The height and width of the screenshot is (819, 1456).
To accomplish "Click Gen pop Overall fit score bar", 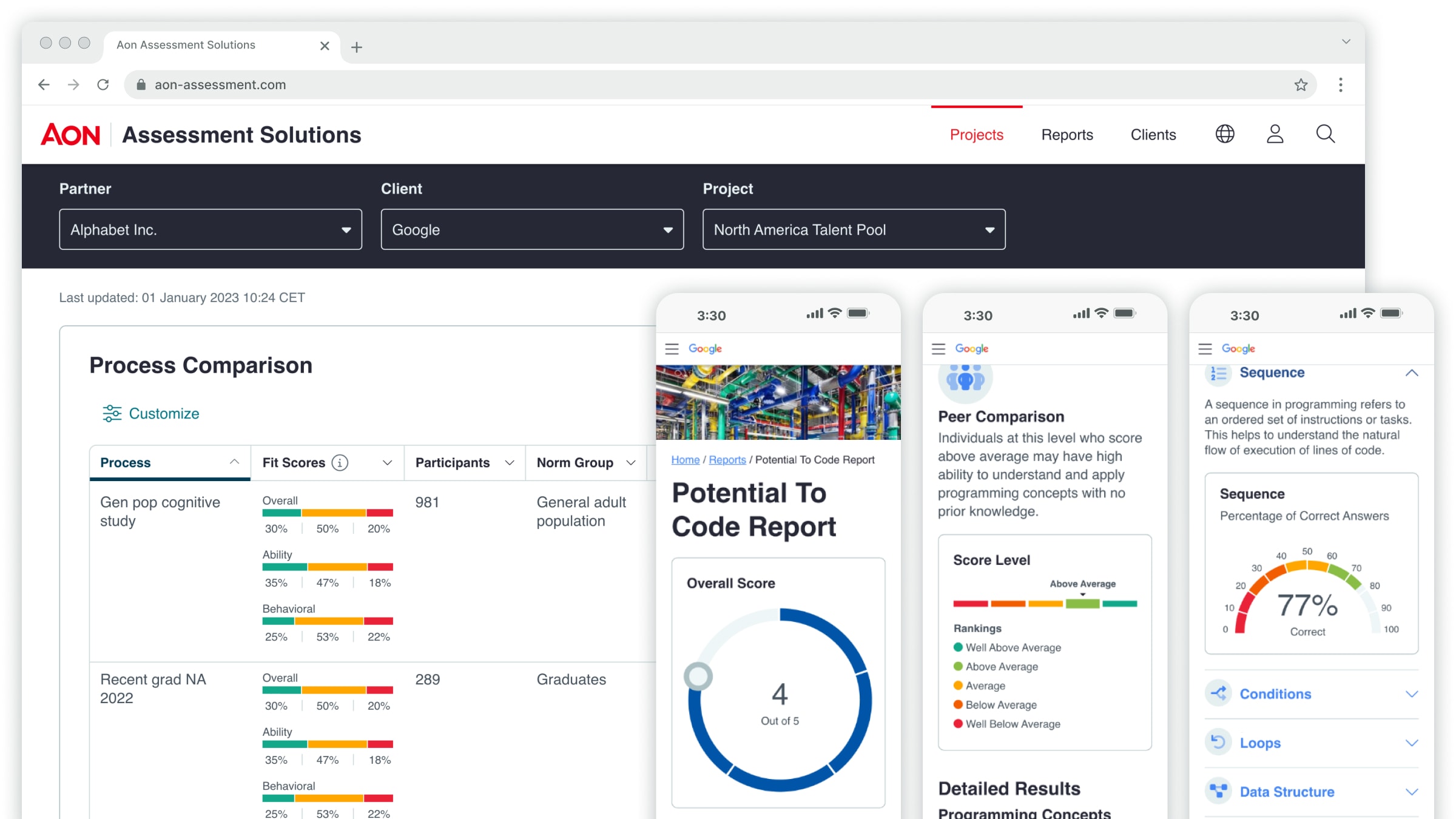I will (x=328, y=513).
